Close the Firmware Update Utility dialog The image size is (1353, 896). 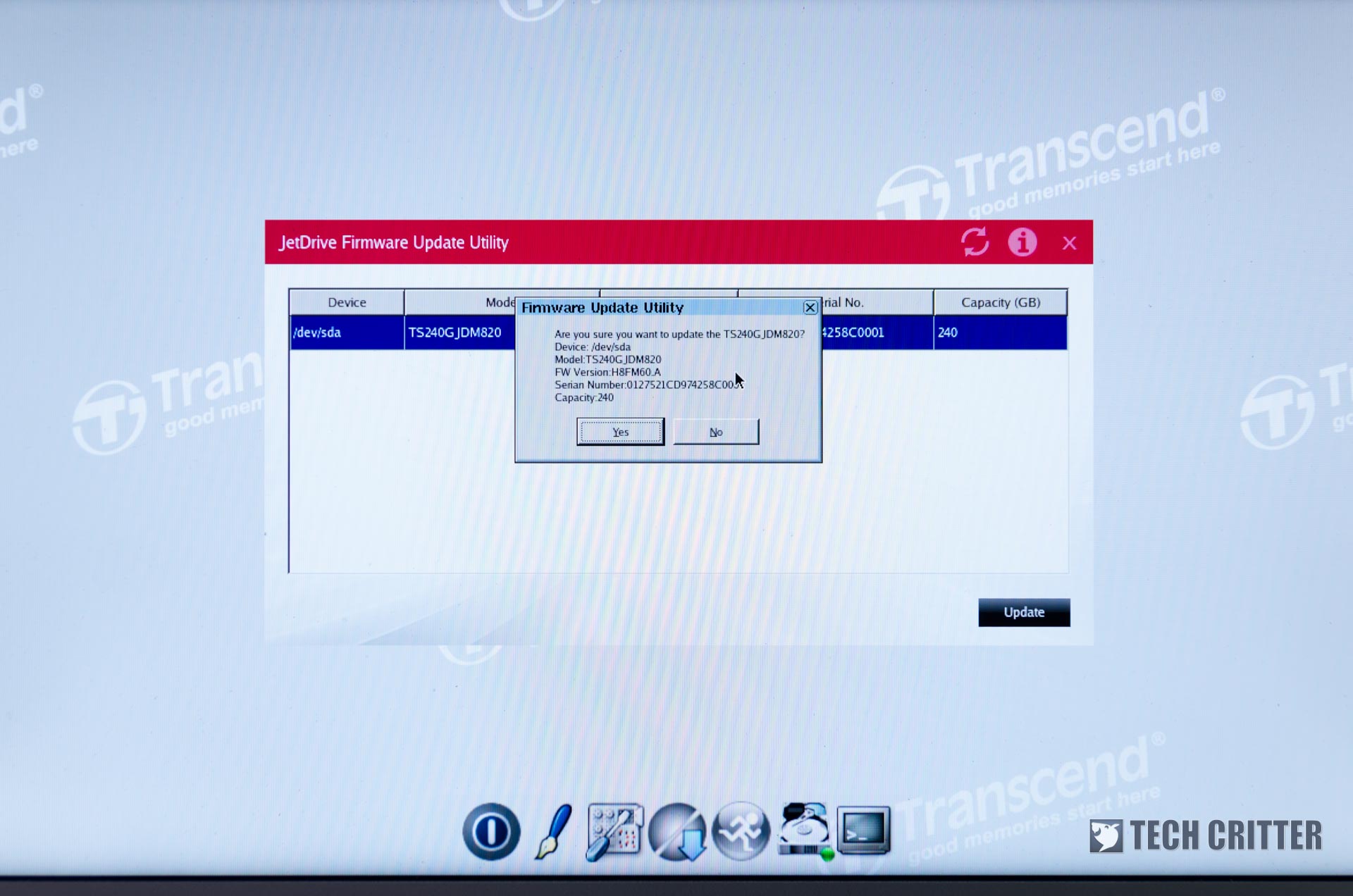[810, 307]
